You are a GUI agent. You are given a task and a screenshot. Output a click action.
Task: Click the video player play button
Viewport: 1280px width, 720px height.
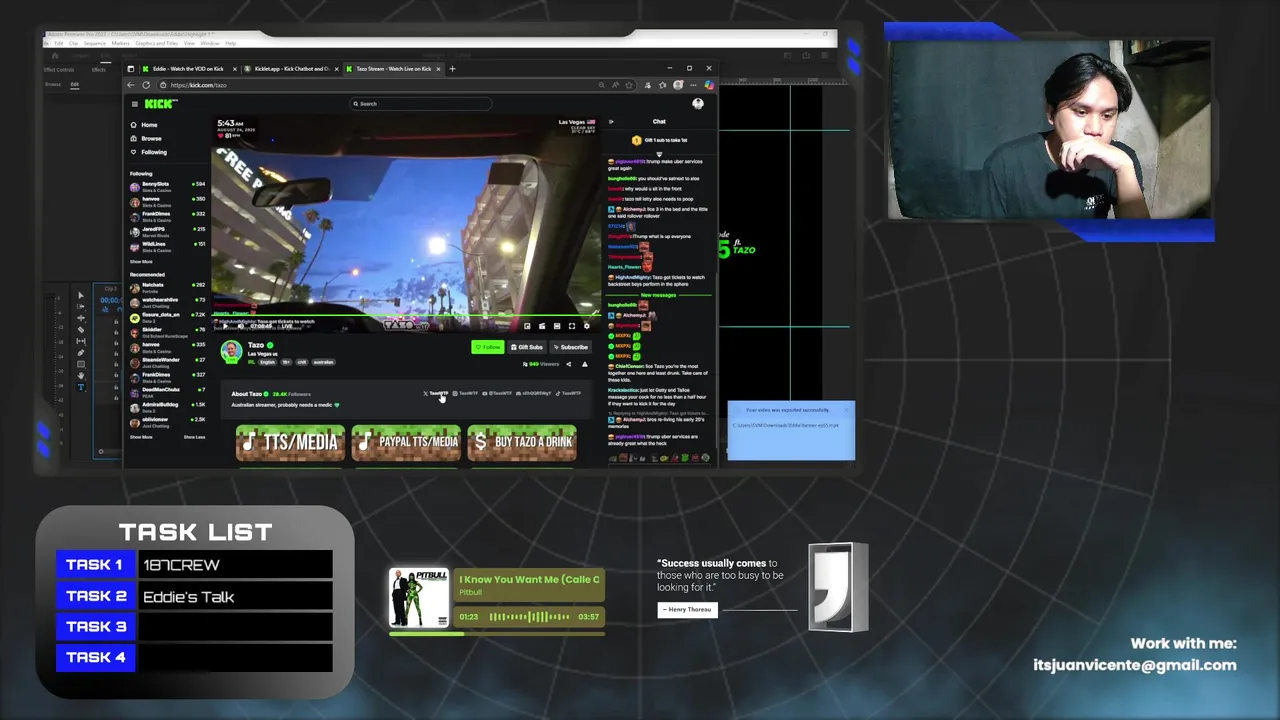click(x=225, y=326)
